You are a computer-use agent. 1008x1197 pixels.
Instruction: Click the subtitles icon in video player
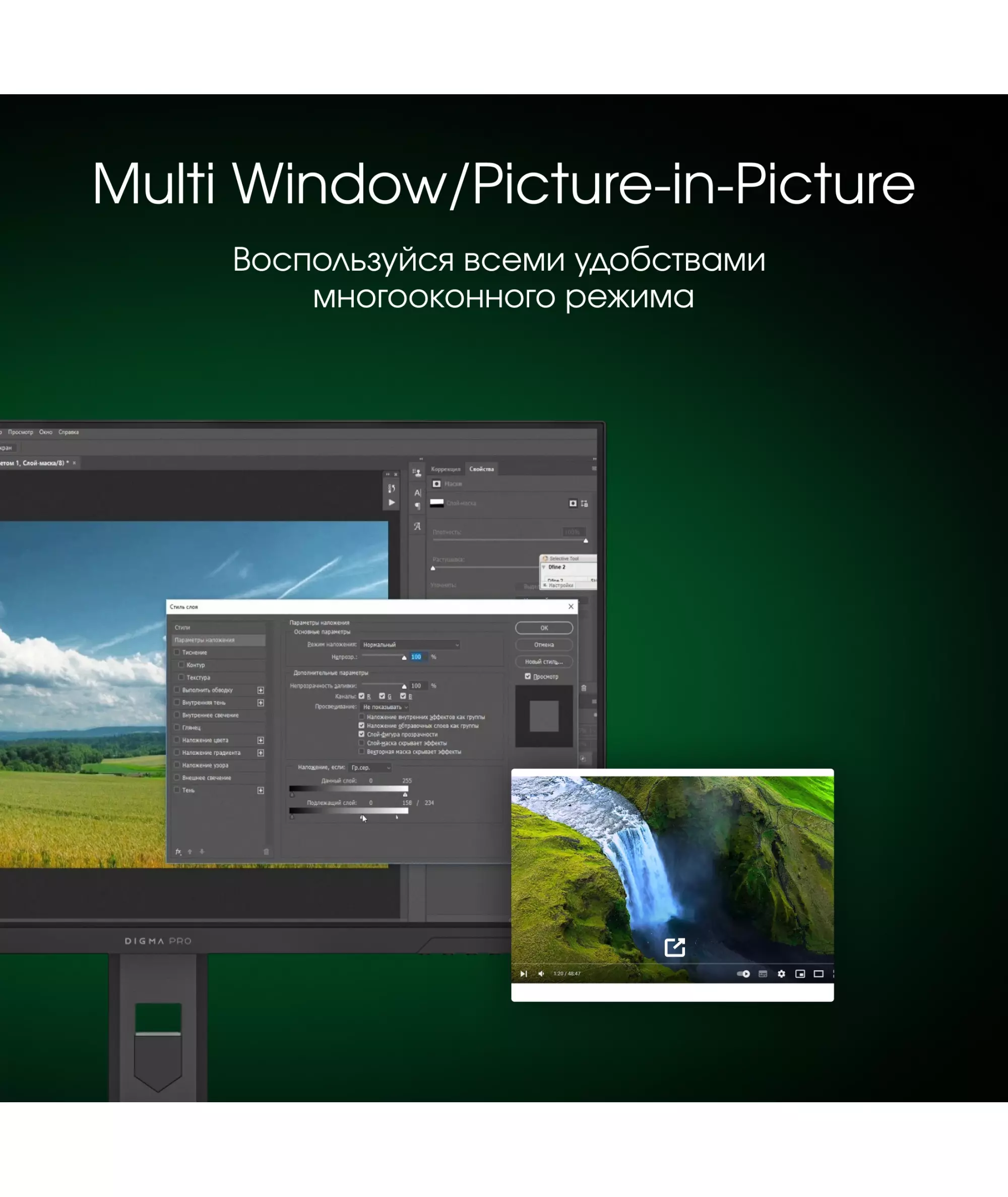coord(763,974)
